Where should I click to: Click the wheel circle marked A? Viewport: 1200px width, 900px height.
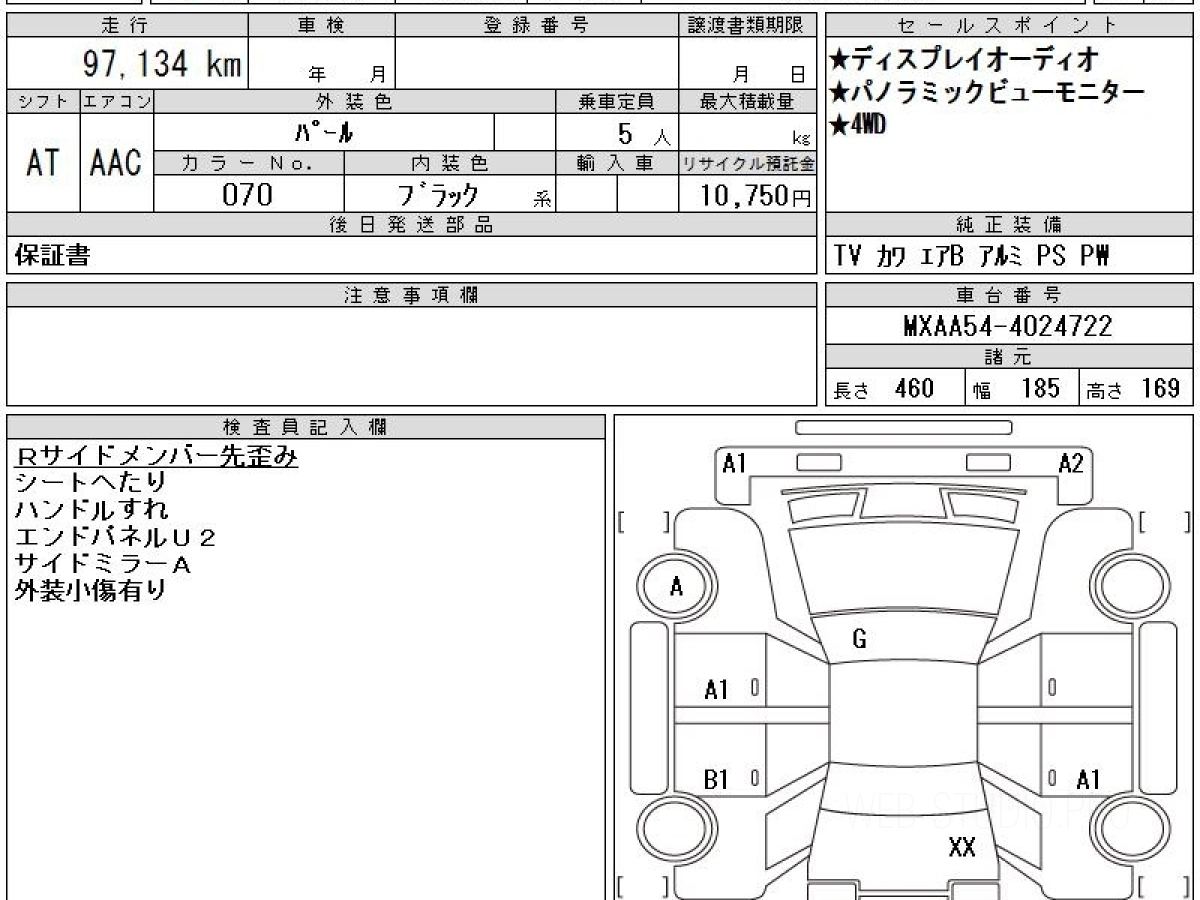[676, 588]
